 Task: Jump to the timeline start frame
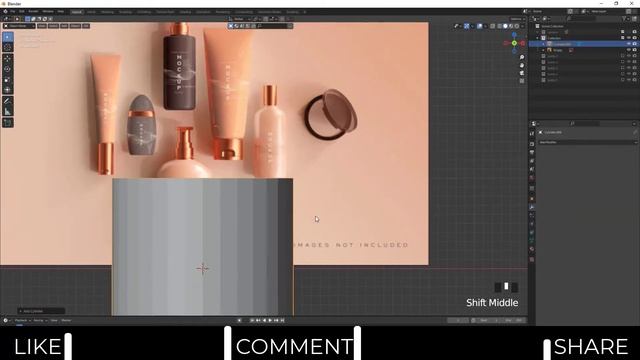tap(252, 320)
